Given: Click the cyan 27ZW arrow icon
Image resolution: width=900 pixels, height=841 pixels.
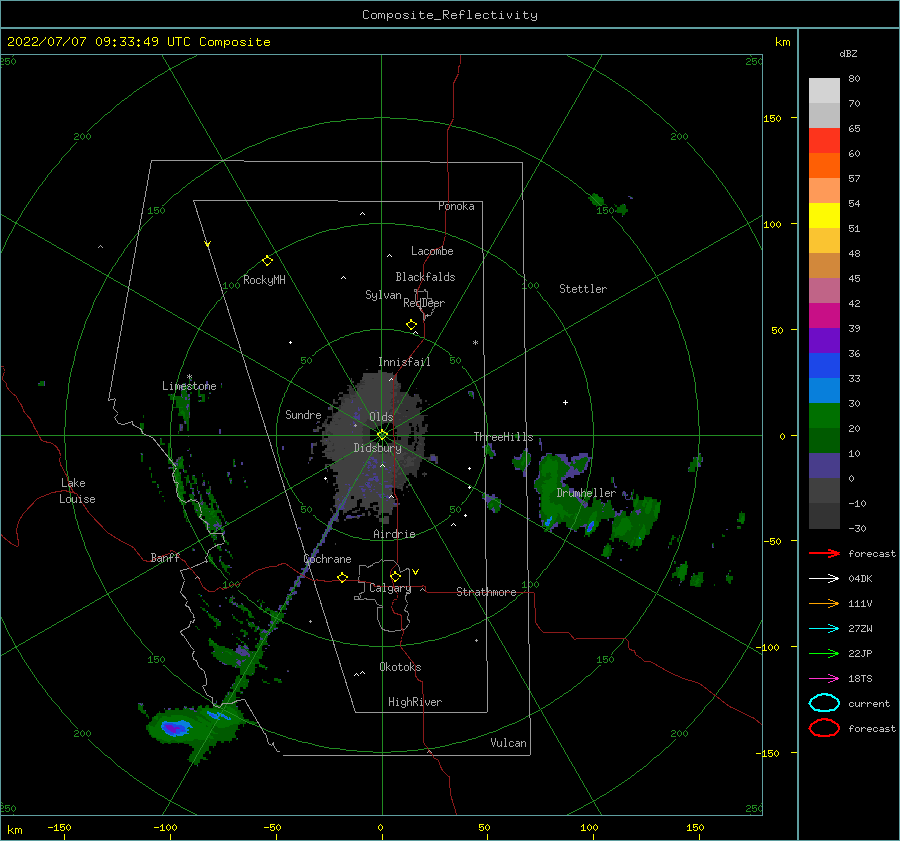Looking at the screenshot, I should 824,629.
